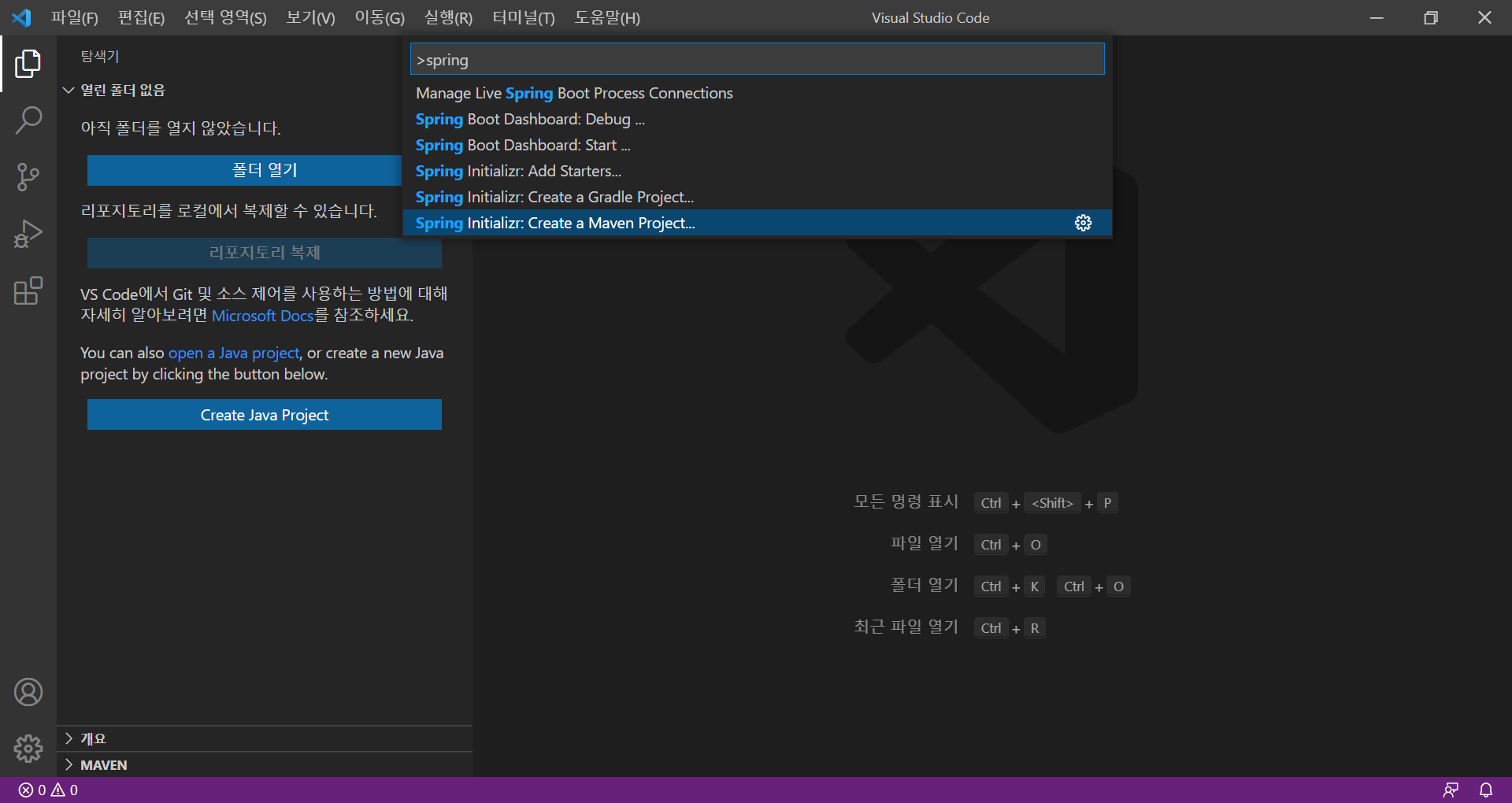1512x803 pixels.
Task: Click the '모든 명령 표시' shortcut hint
Action: click(906, 501)
